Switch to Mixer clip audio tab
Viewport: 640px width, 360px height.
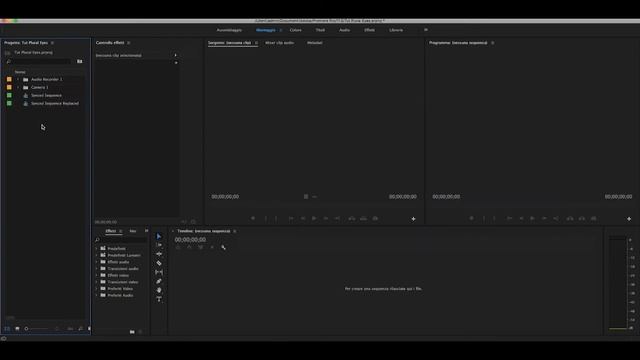coord(280,43)
